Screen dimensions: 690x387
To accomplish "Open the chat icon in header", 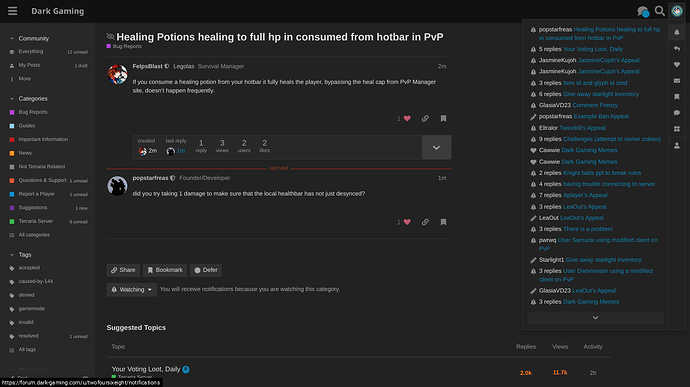I will click(x=642, y=11).
